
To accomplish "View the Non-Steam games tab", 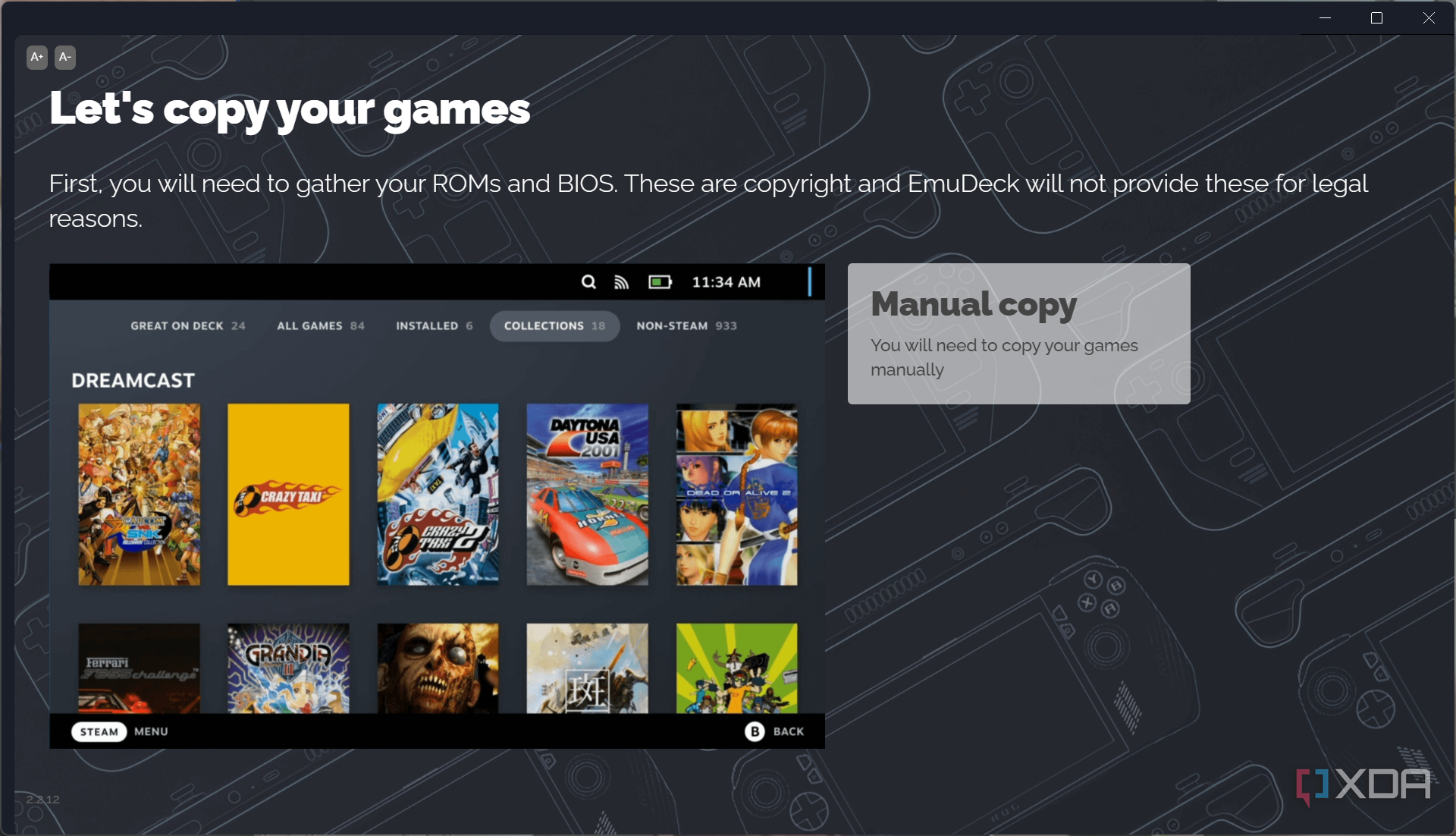I will 686,325.
